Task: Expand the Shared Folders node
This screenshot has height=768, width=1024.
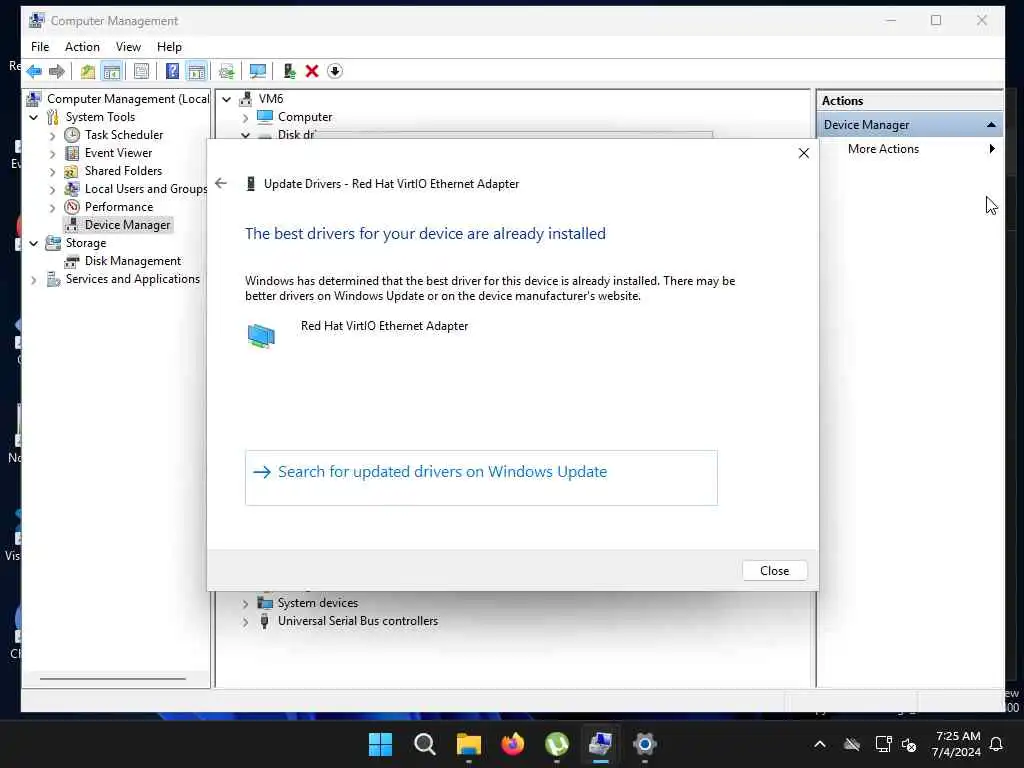Action: point(53,172)
